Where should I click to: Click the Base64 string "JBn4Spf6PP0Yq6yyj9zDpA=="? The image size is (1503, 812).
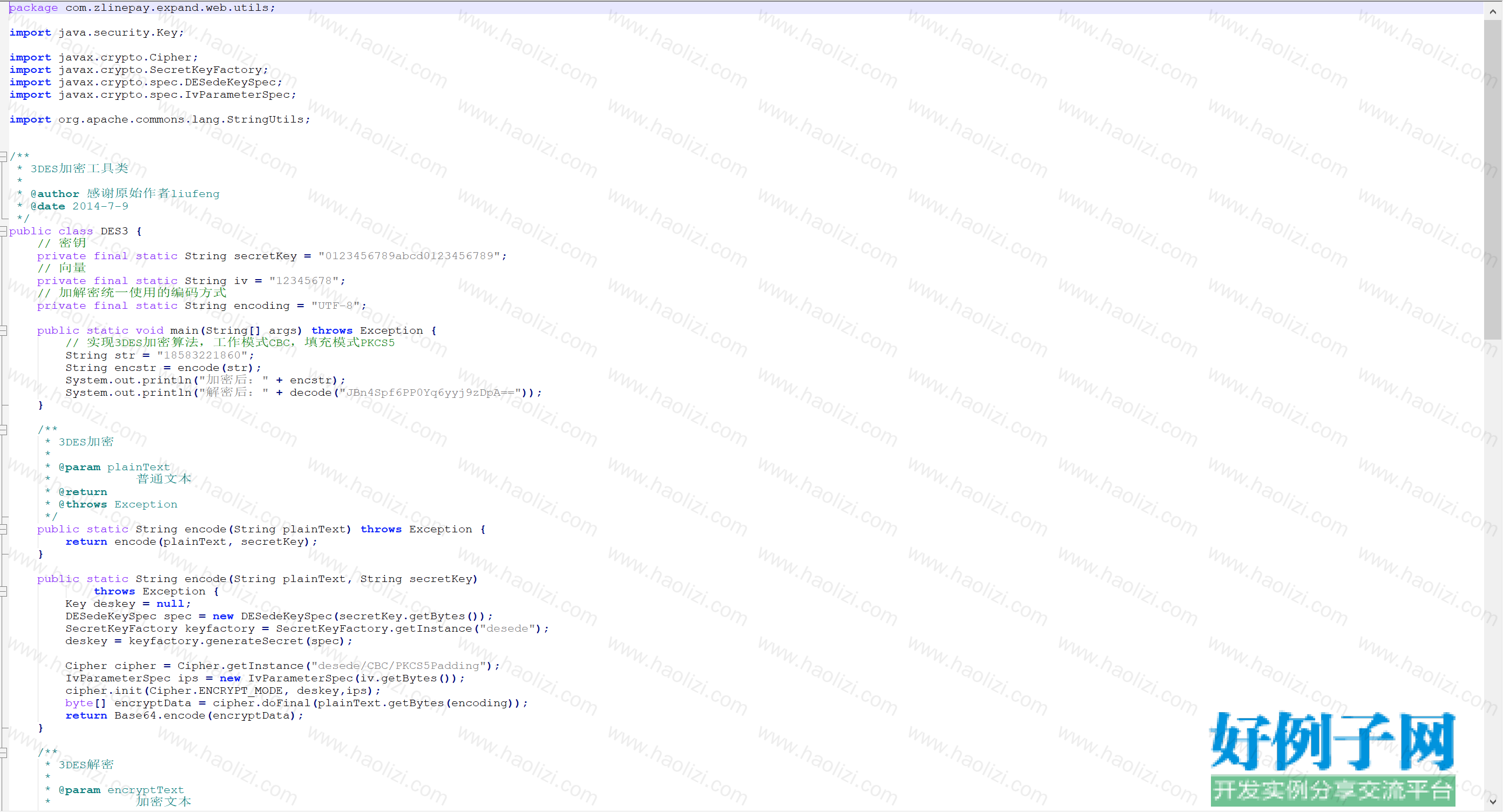(430, 393)
